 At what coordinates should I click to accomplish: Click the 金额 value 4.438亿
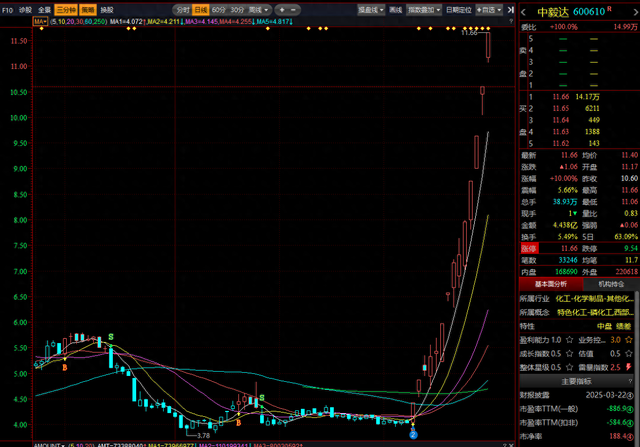(x=565, y=225)
